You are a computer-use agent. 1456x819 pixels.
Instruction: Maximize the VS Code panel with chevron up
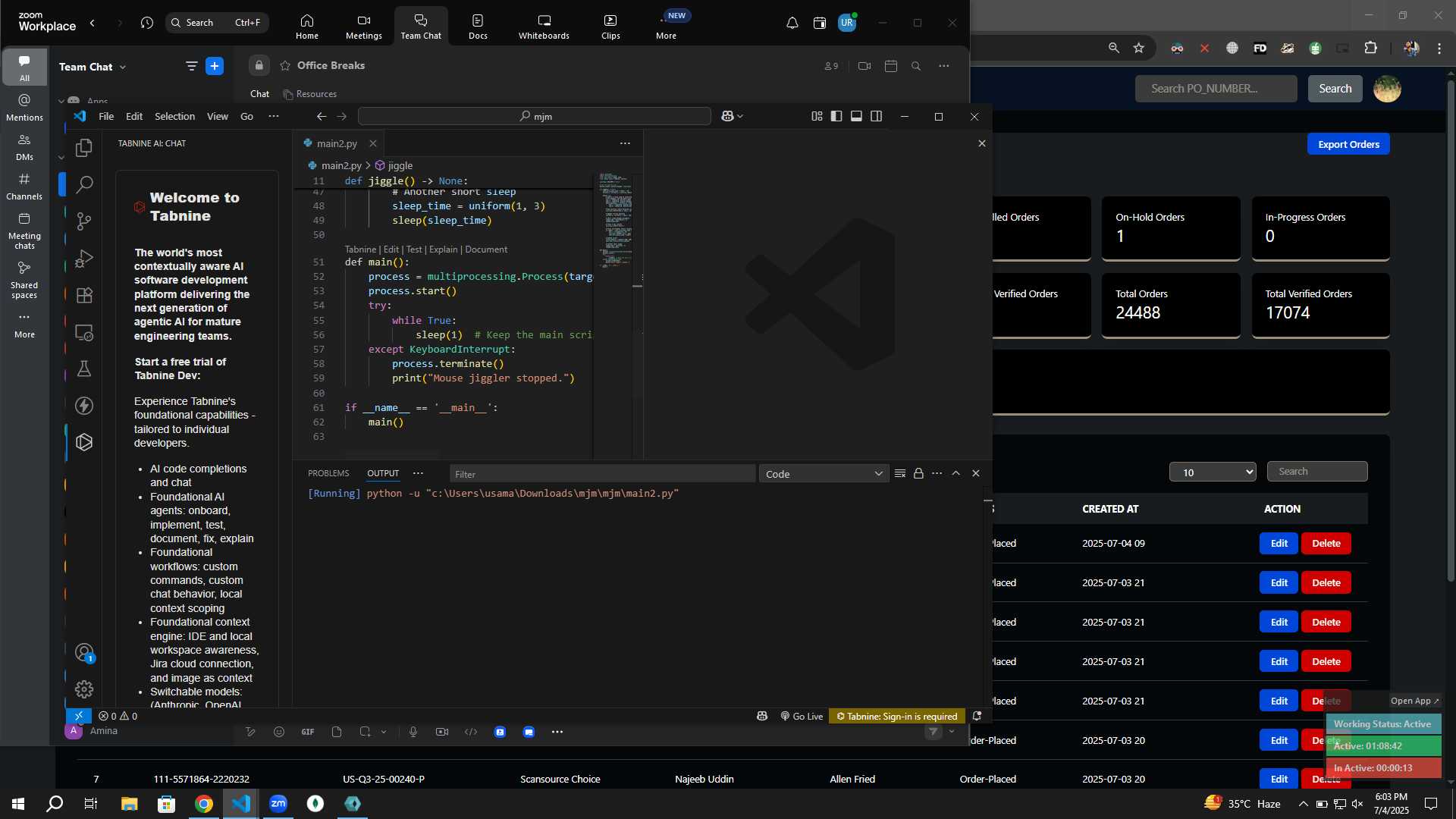[956, 473]
